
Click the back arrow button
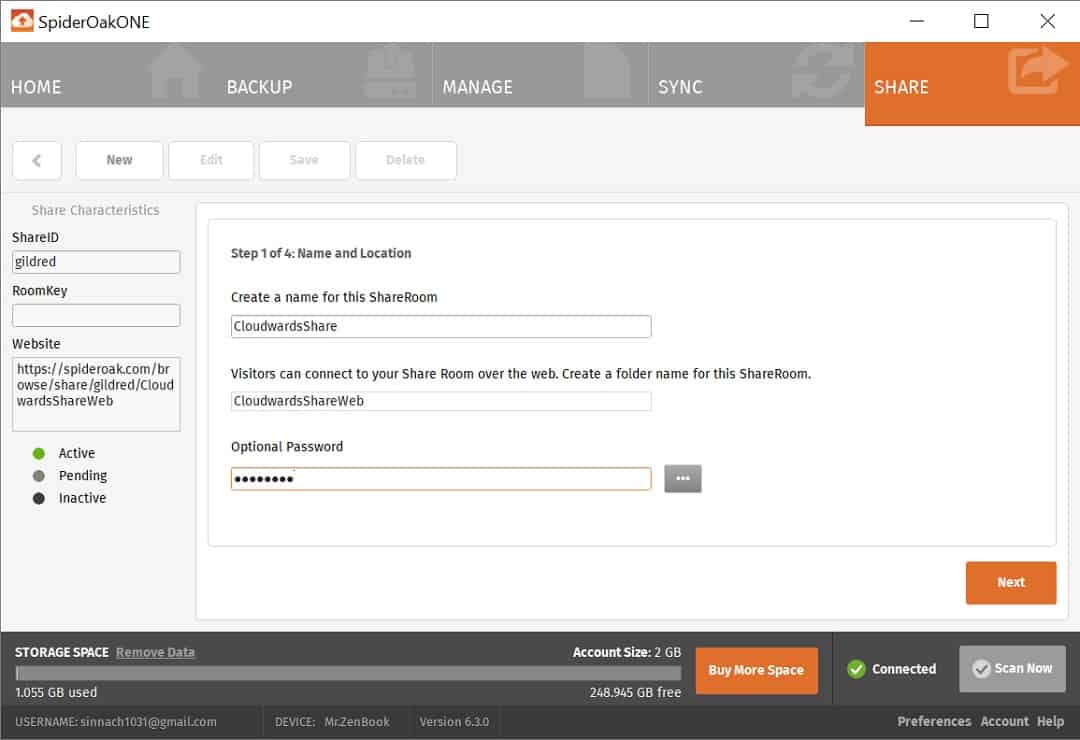pos(37,160)
